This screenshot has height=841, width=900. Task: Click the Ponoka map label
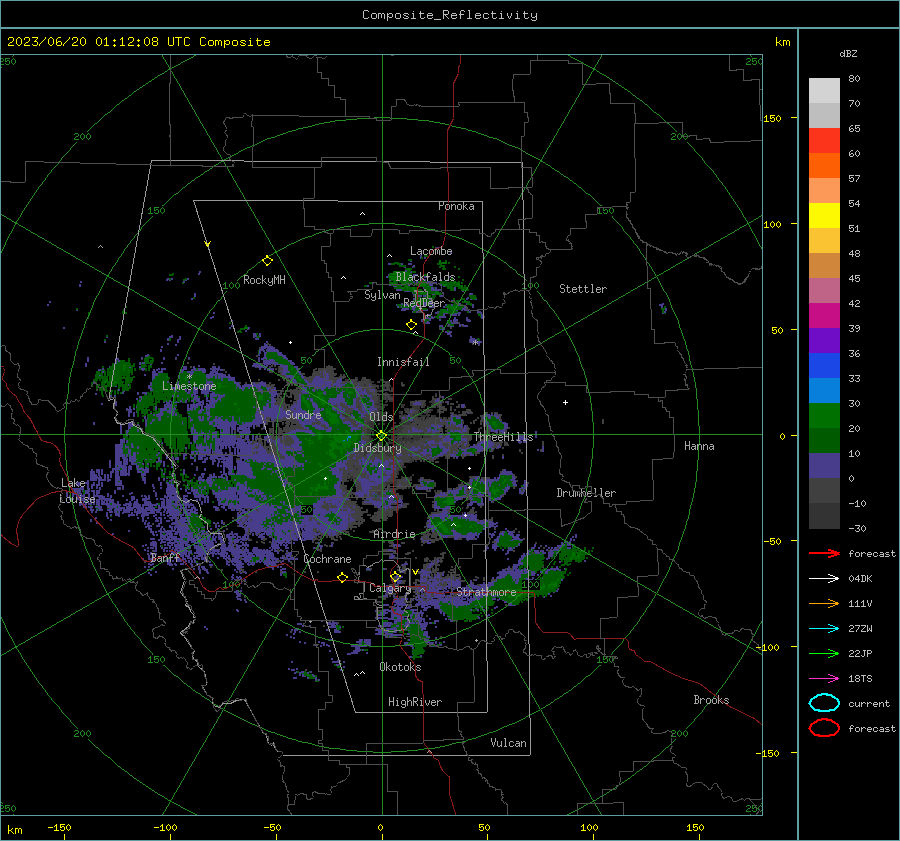click(456, 206)
